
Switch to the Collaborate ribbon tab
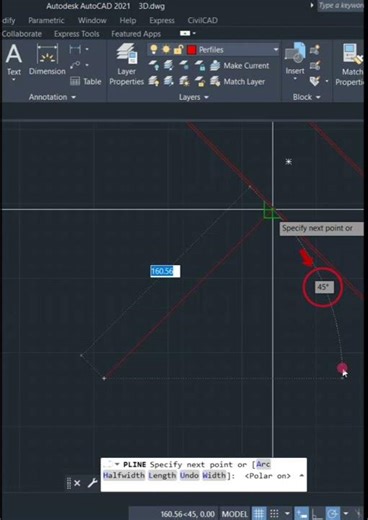point(22,34)
